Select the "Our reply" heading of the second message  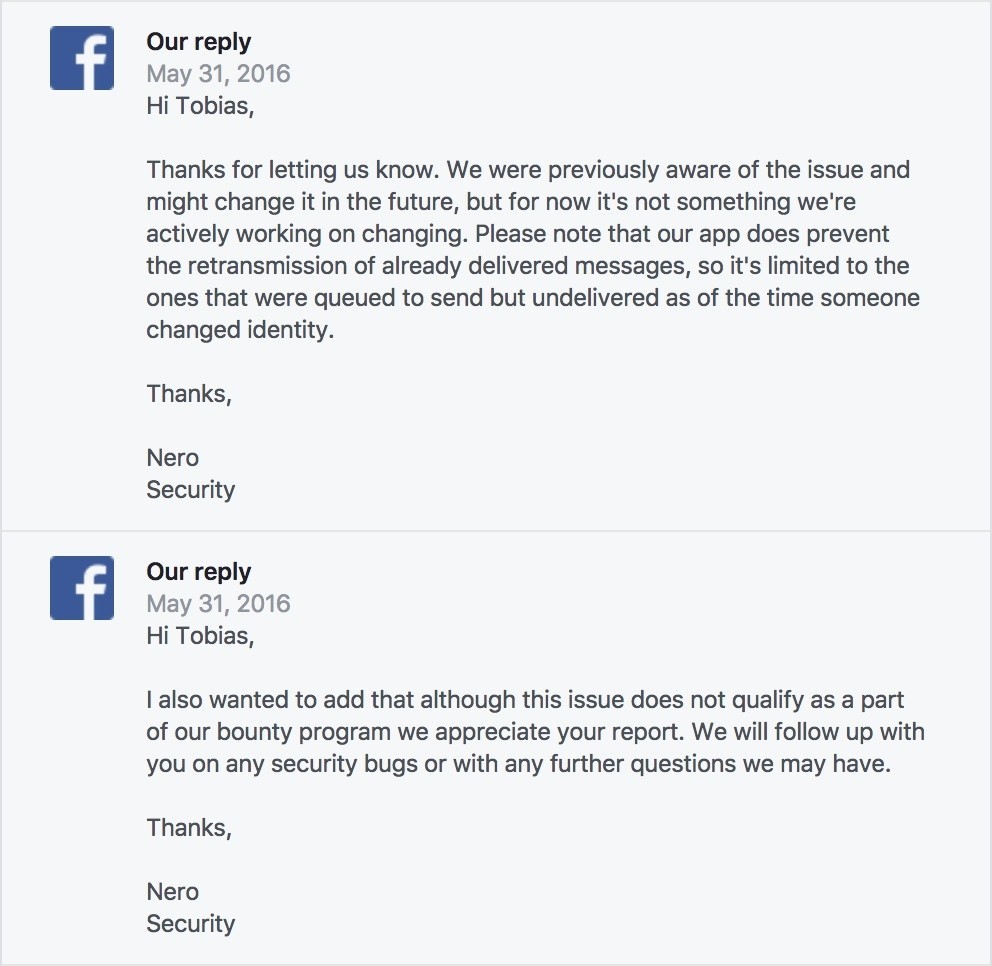tap(198, 572)
